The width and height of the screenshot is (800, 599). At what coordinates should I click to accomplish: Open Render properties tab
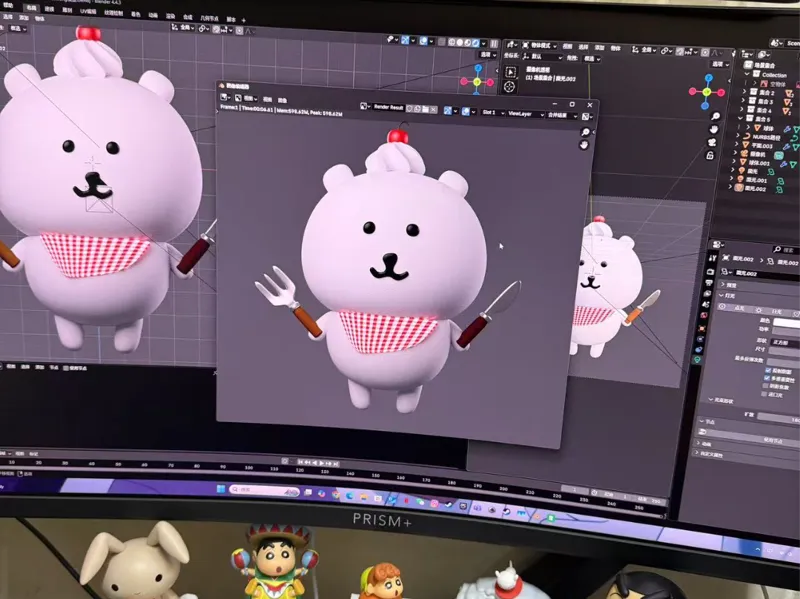(710, 271)
